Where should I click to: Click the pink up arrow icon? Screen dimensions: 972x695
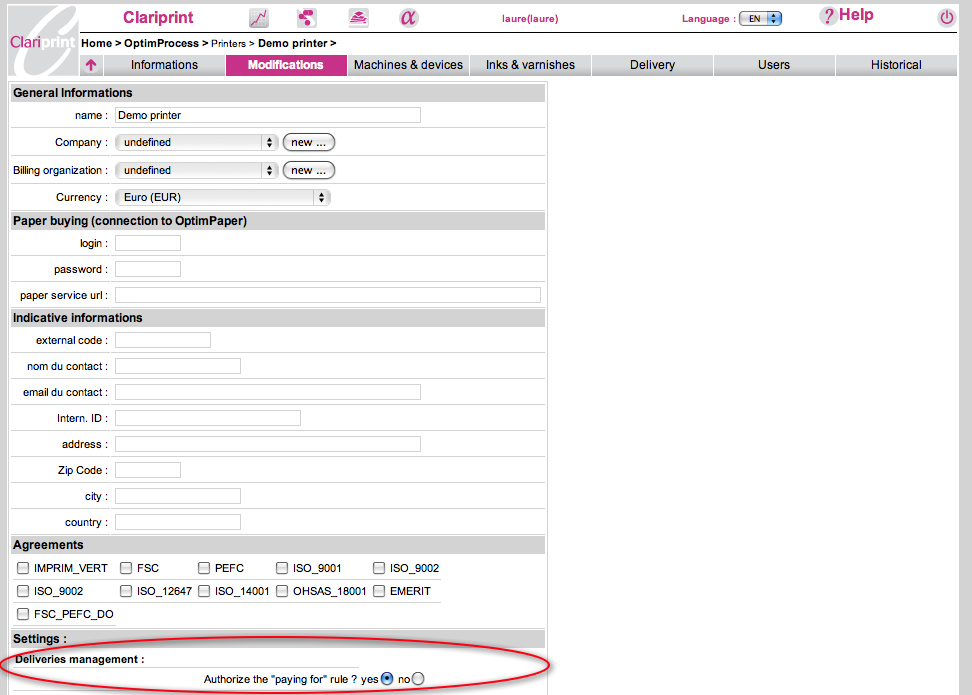pos(91,66)
